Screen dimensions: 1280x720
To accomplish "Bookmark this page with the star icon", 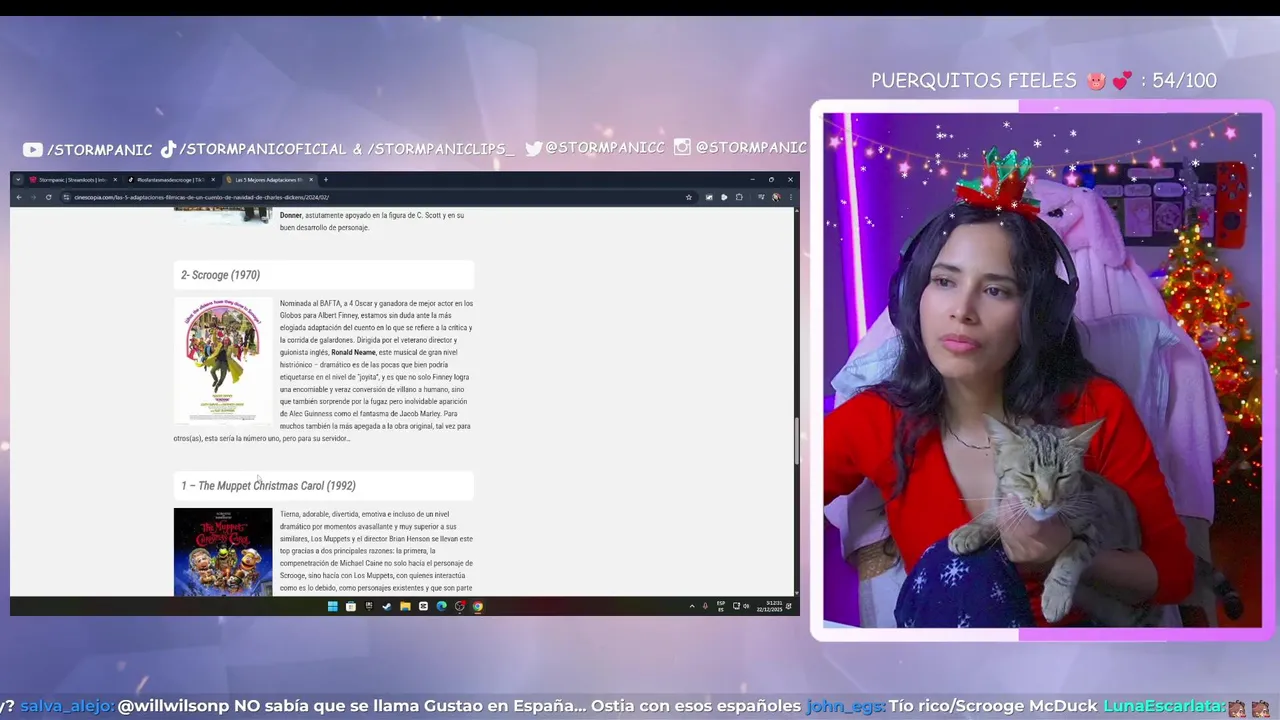I will pos(689,197).
